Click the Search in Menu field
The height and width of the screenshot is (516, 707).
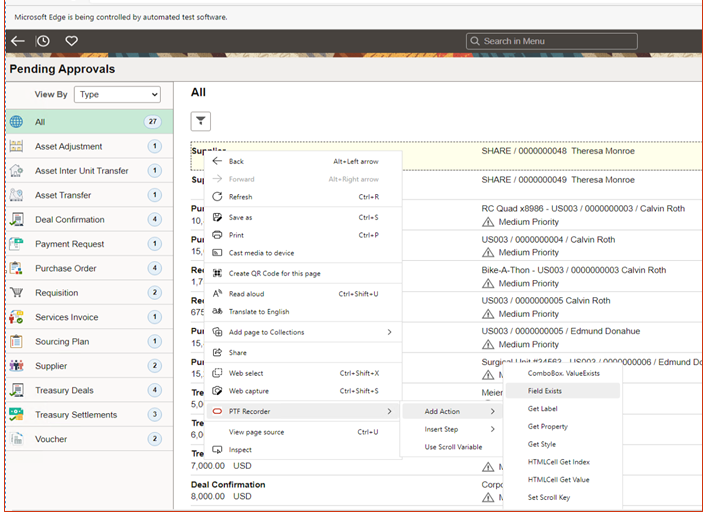pyautogui.click(x=552, y=41)
